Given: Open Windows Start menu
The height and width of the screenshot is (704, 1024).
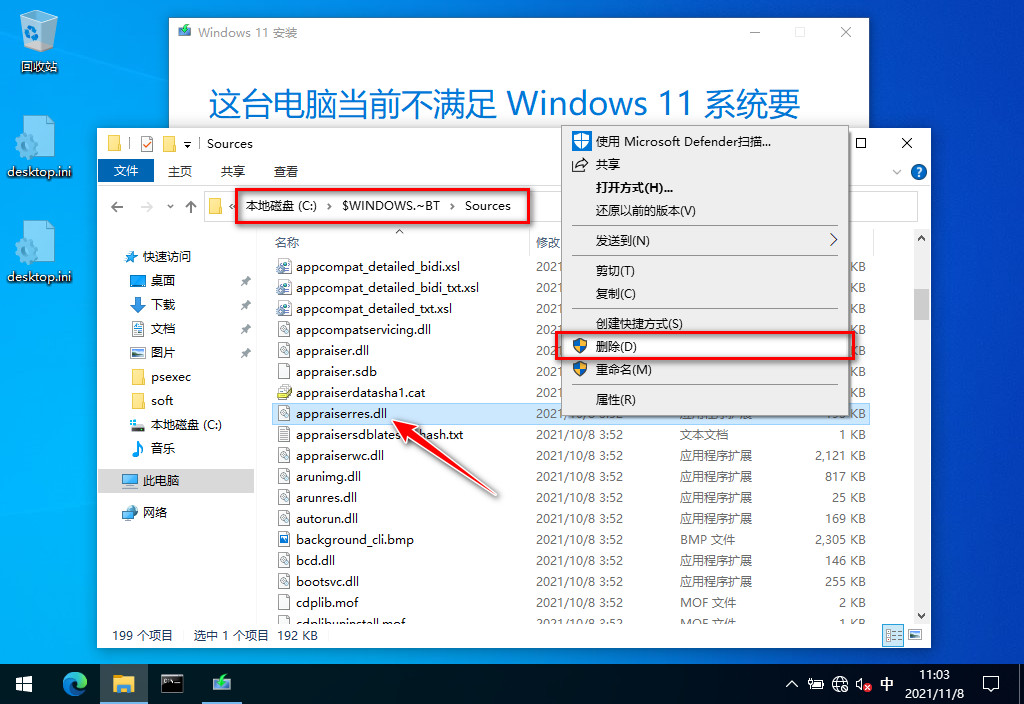Looking at the screenshot, I should coord(24,684).
